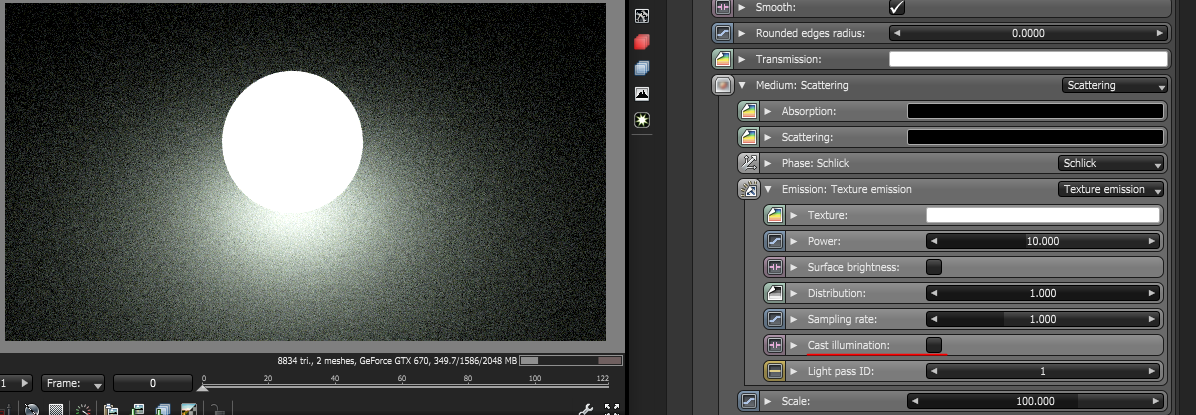Expand the Transmission row triangle
Image resolution: width=1196 pixels, height=415 pixels.
[742, 60]
